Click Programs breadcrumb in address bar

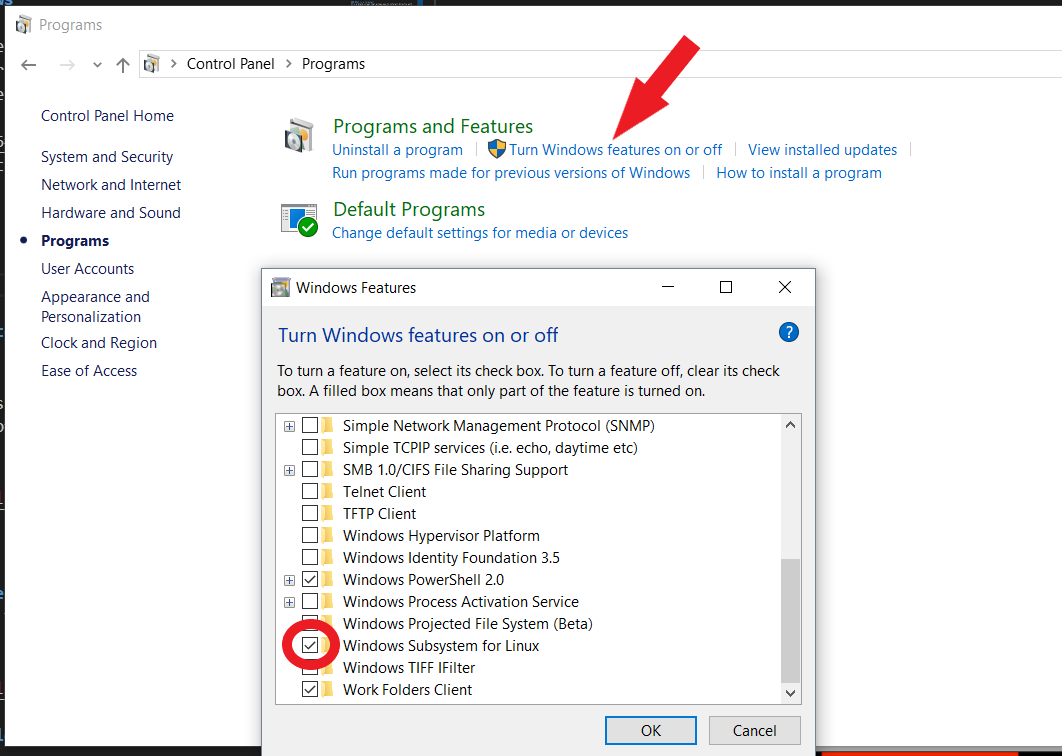pyautogui.click(x=333, y=64)
